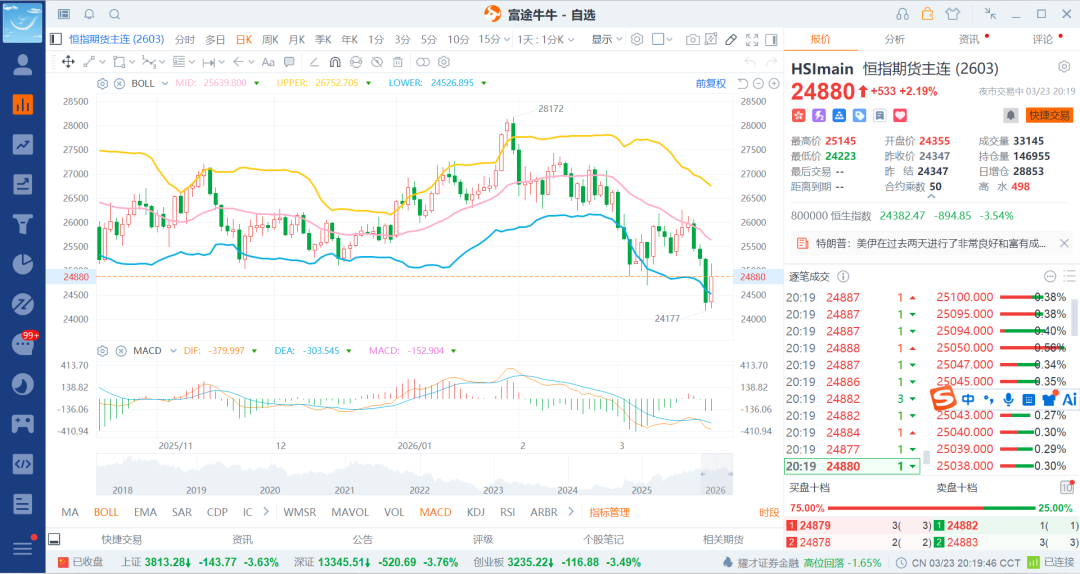Open the search magnifier in title bar
The image size is (1080, 574).
click(114, 14)
